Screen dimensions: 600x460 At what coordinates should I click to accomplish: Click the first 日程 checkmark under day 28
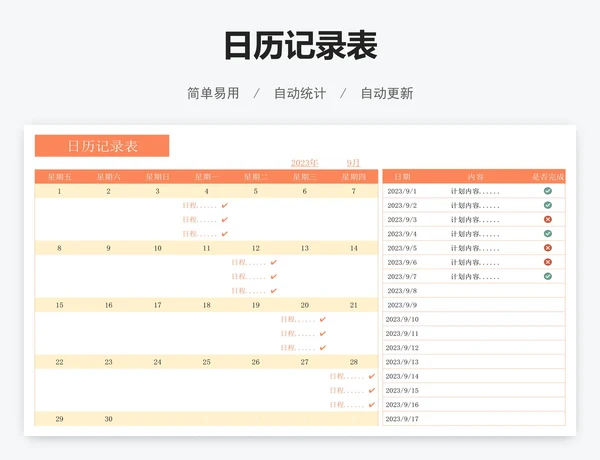[x=372, y=376]
